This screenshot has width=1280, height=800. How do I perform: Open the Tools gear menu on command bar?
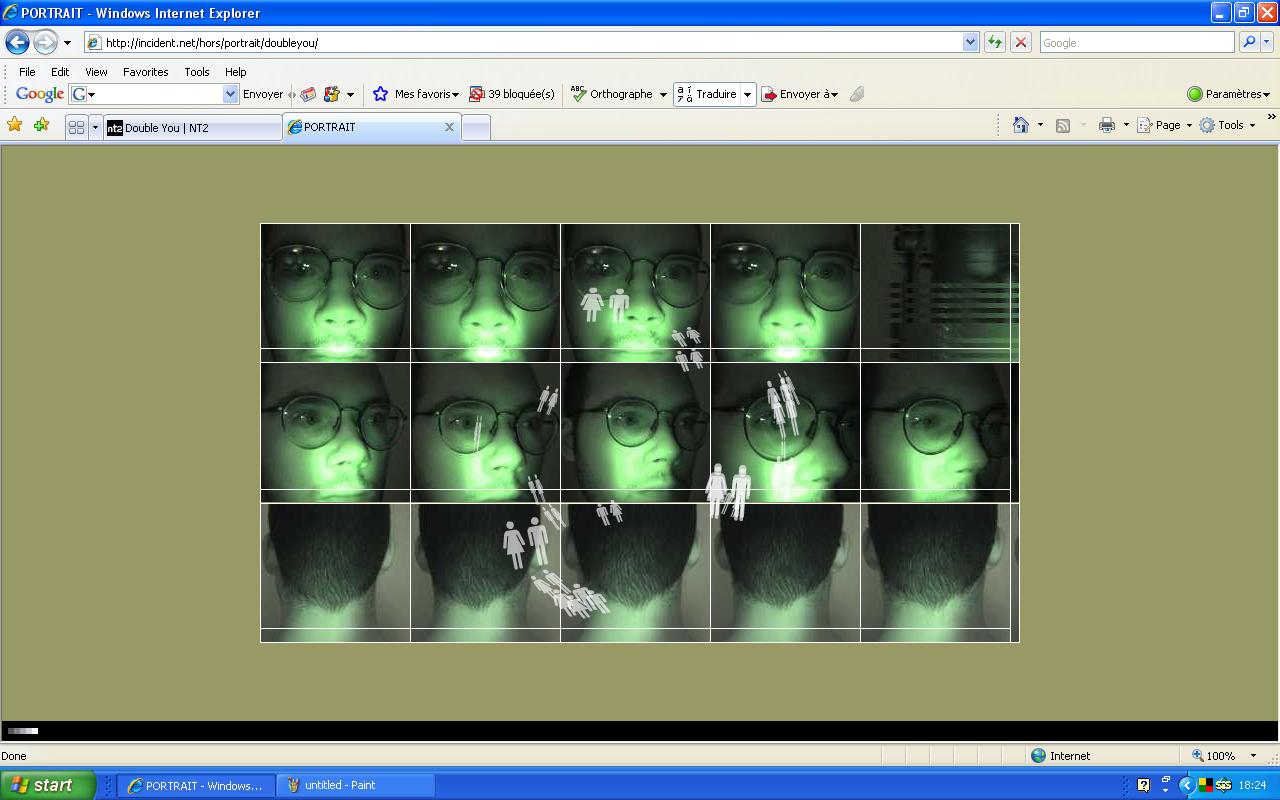[x=1228, y=125]
